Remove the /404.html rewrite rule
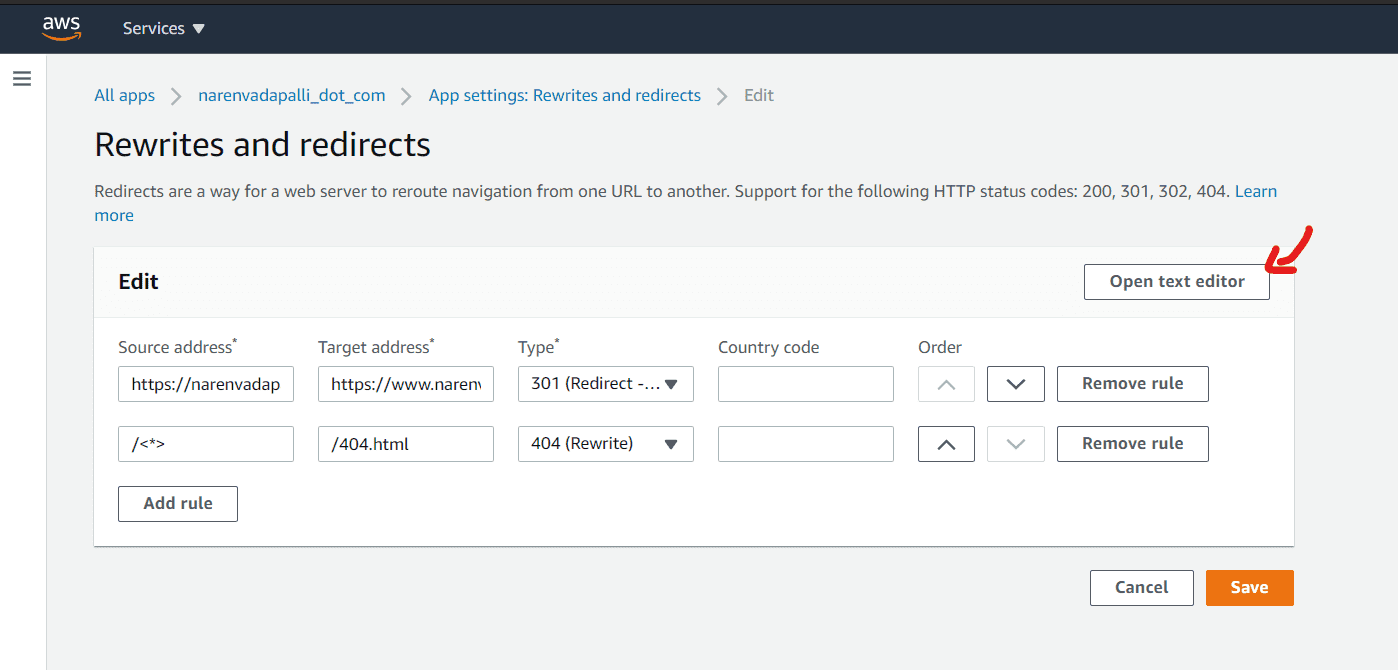Viewport: 1398px width, 670px height. coord(1133,444)
